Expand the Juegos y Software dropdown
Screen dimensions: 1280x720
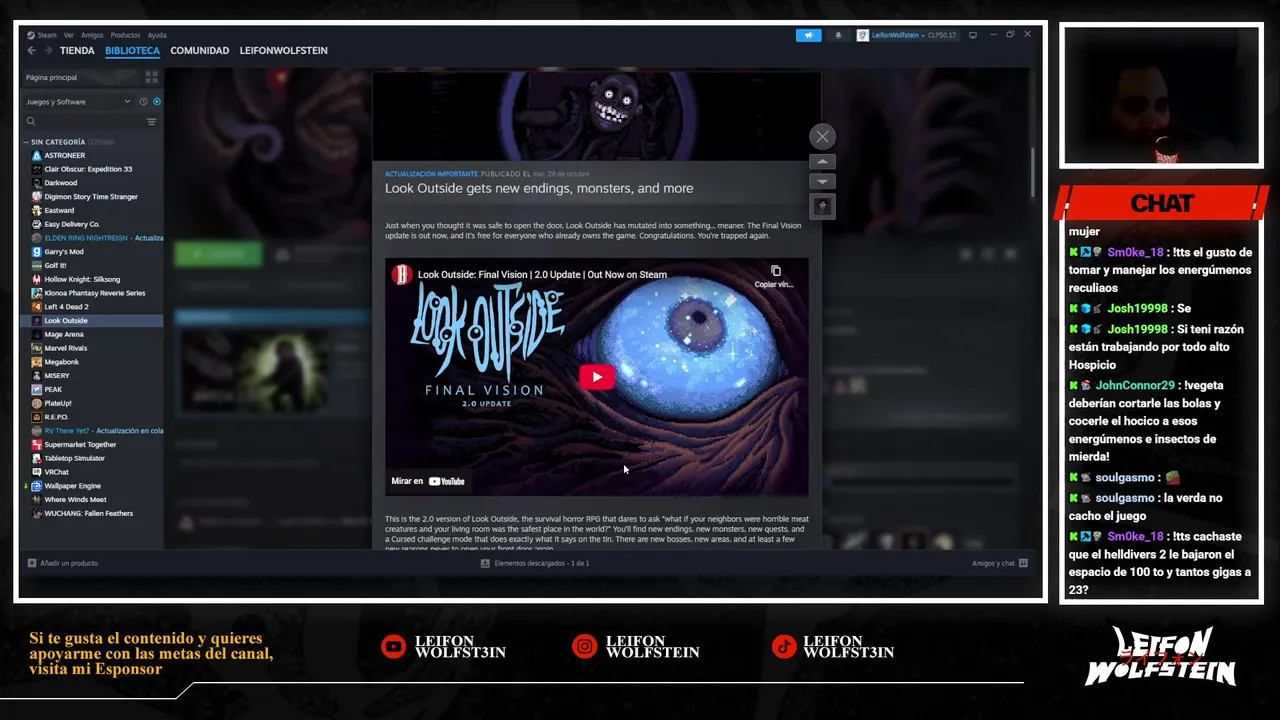(x=78, y=101)
